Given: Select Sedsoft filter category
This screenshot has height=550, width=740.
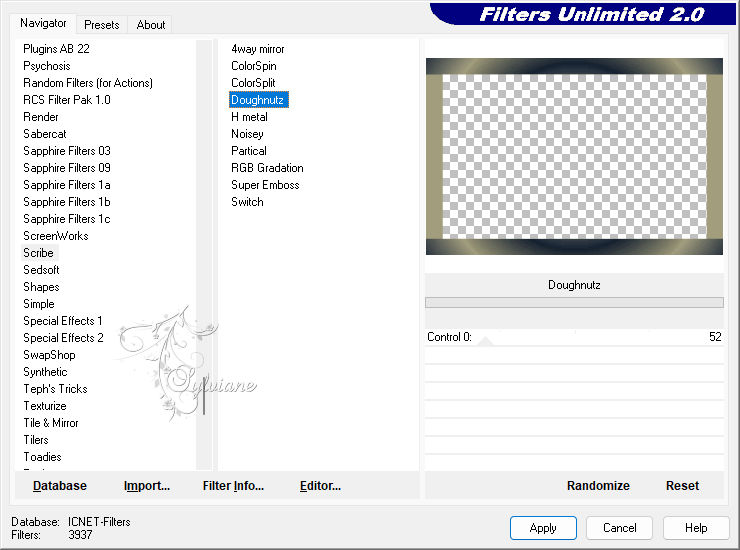Looking at the screenshot, I should coord(42,270).
